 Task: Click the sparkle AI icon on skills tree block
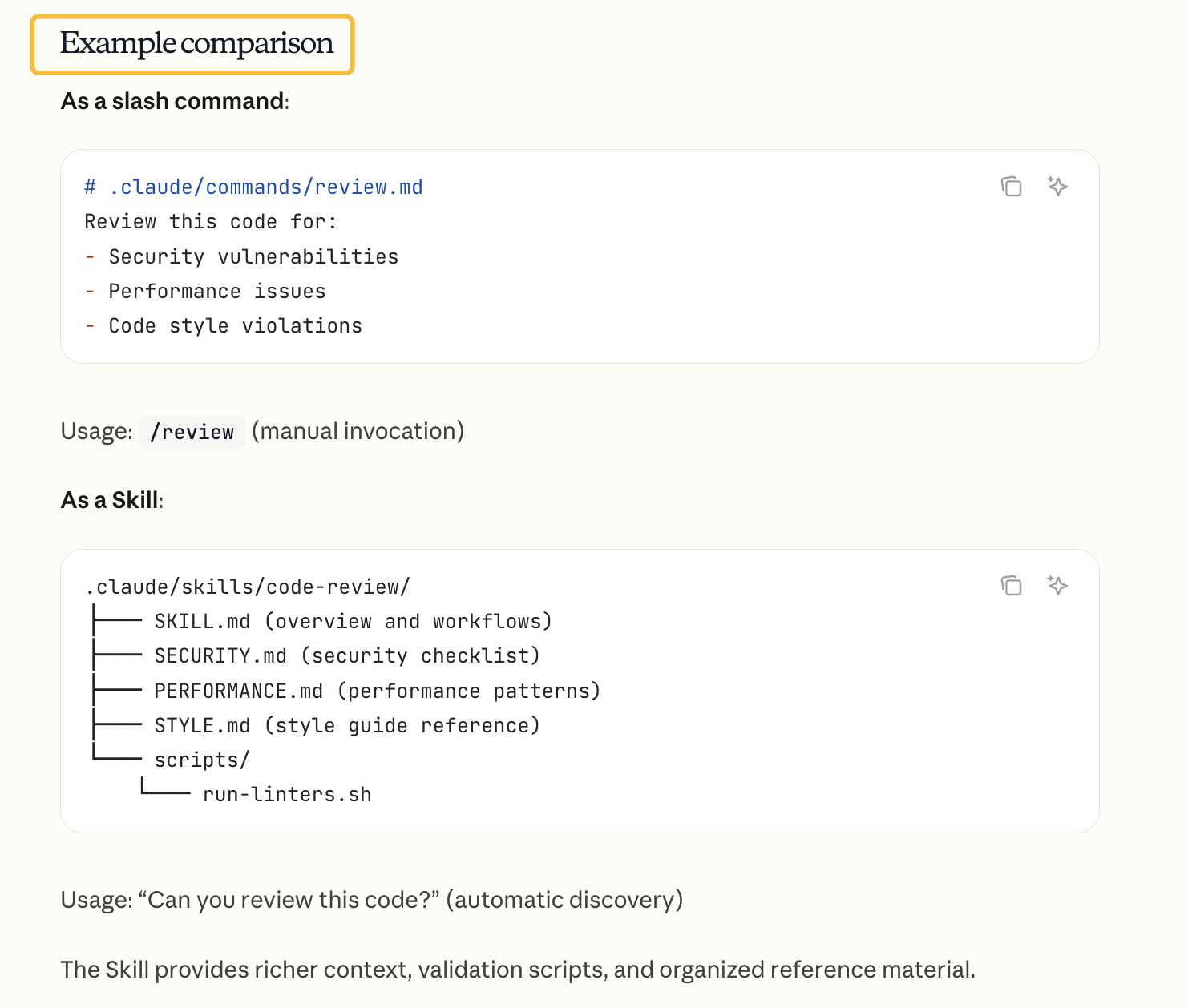point(1057,586)
